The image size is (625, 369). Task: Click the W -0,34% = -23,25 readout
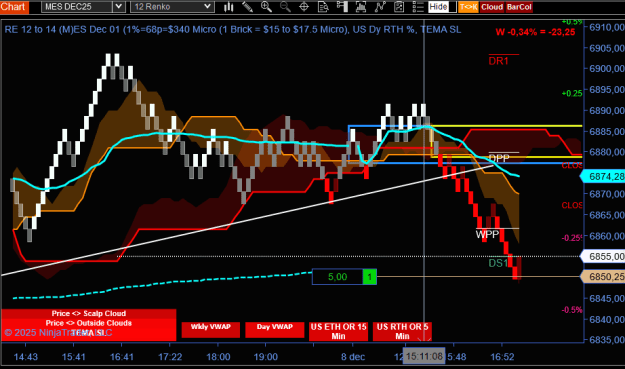535,32
